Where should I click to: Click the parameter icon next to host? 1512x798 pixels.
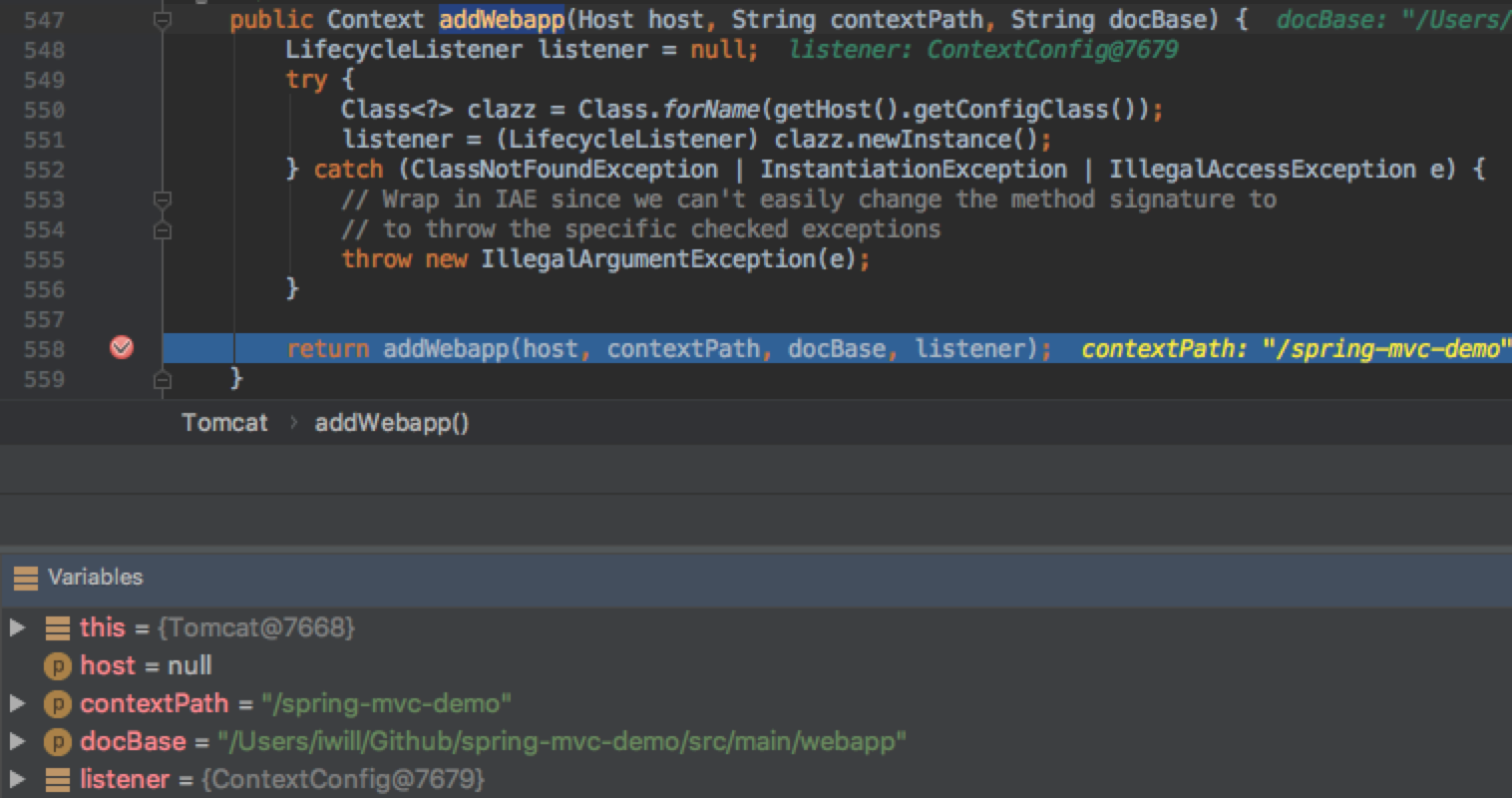tap(58, 665)
